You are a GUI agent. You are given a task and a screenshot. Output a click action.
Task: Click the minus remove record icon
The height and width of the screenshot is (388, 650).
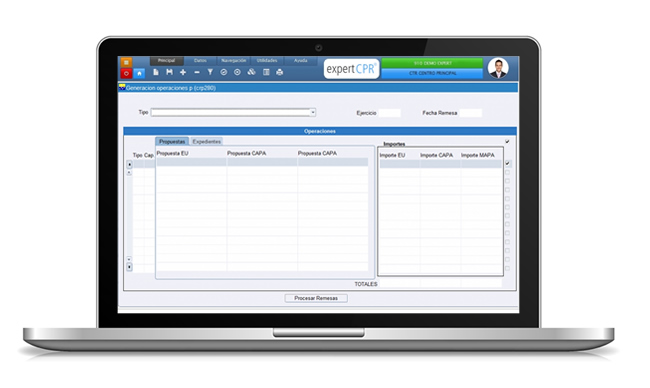pos(197,72)
